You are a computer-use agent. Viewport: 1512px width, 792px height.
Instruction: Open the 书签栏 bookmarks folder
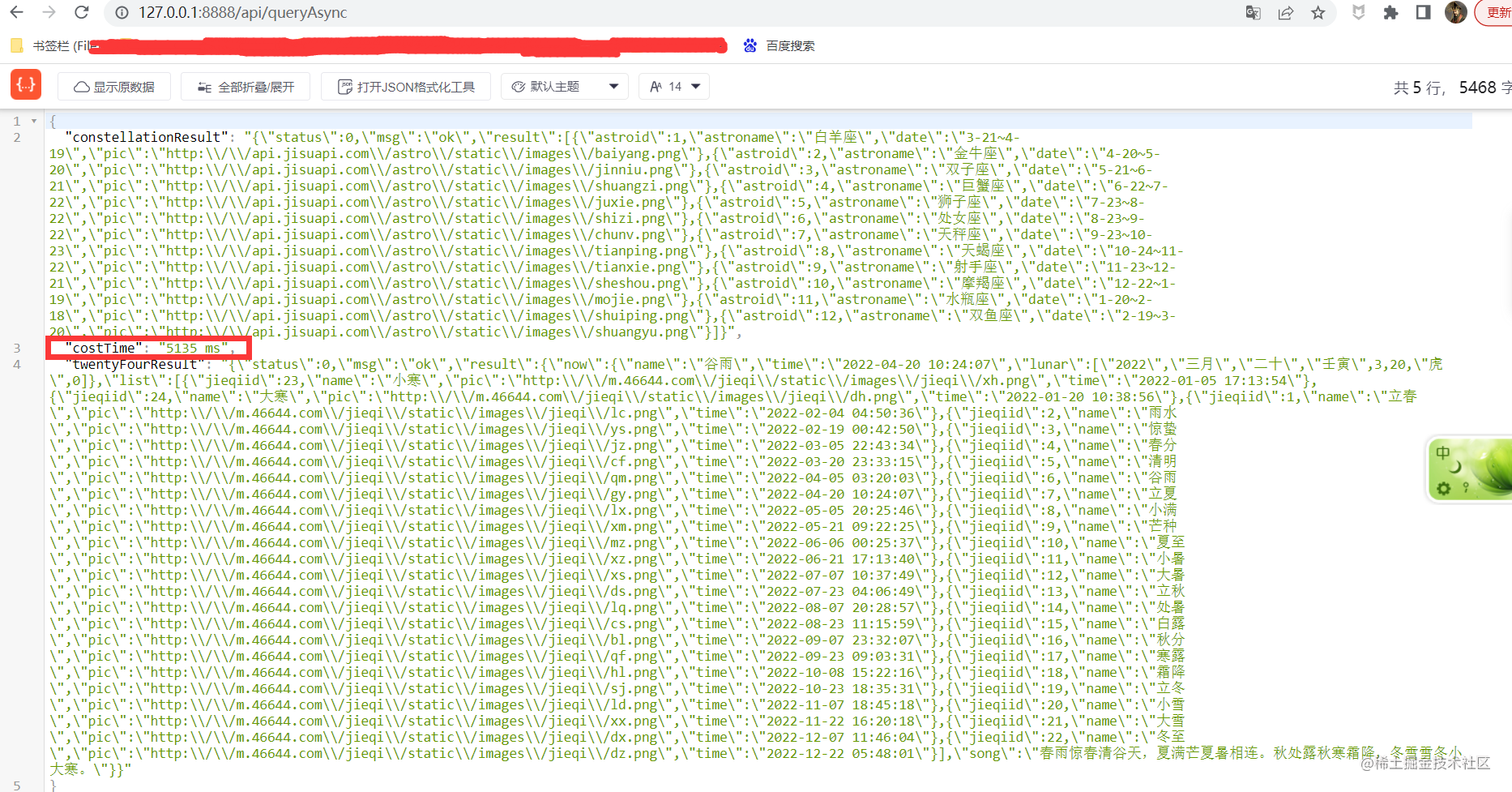pos(49,46)
